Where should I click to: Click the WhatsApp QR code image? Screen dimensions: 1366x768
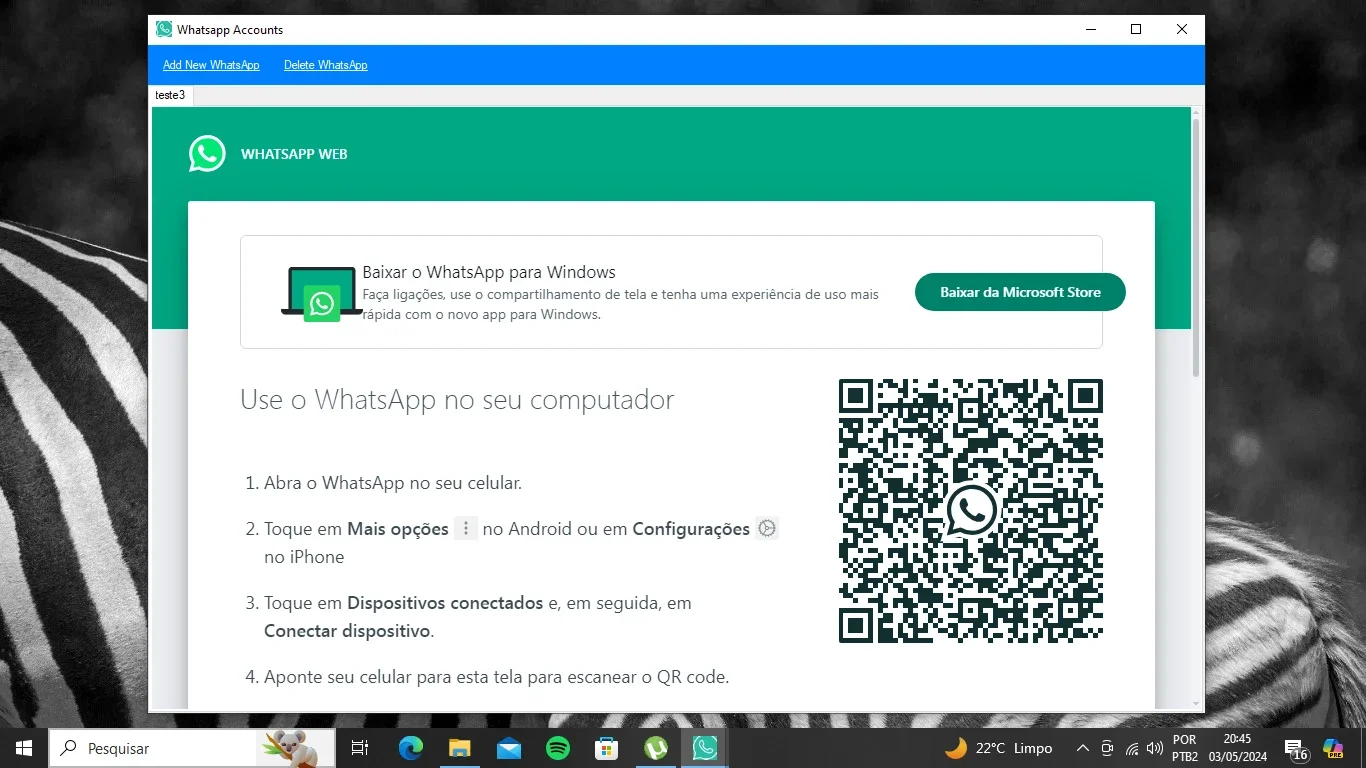971,510
